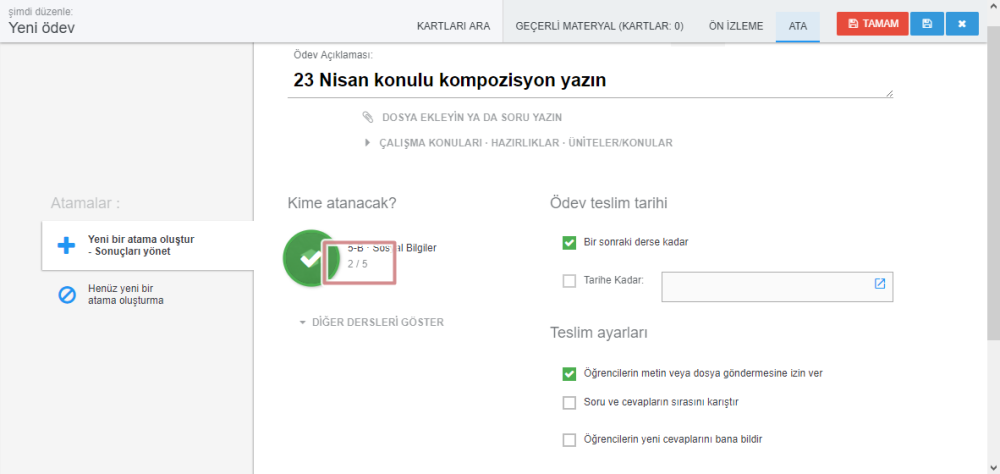
Task: Click the blue plus new assignment icon
Action: coord(66,246)
